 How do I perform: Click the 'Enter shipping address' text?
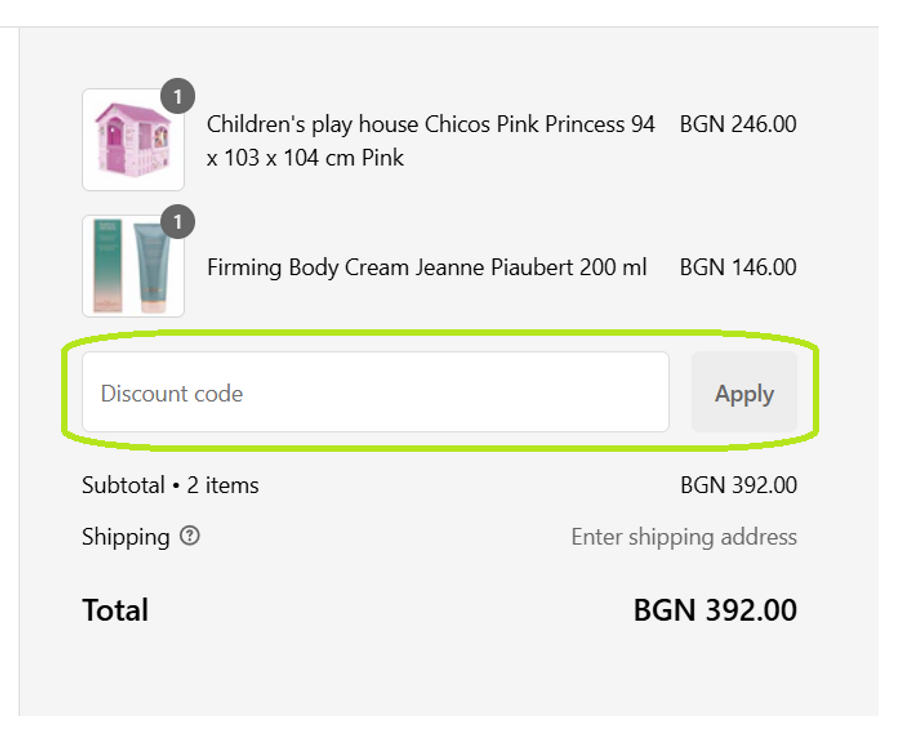tap(684, 537)
